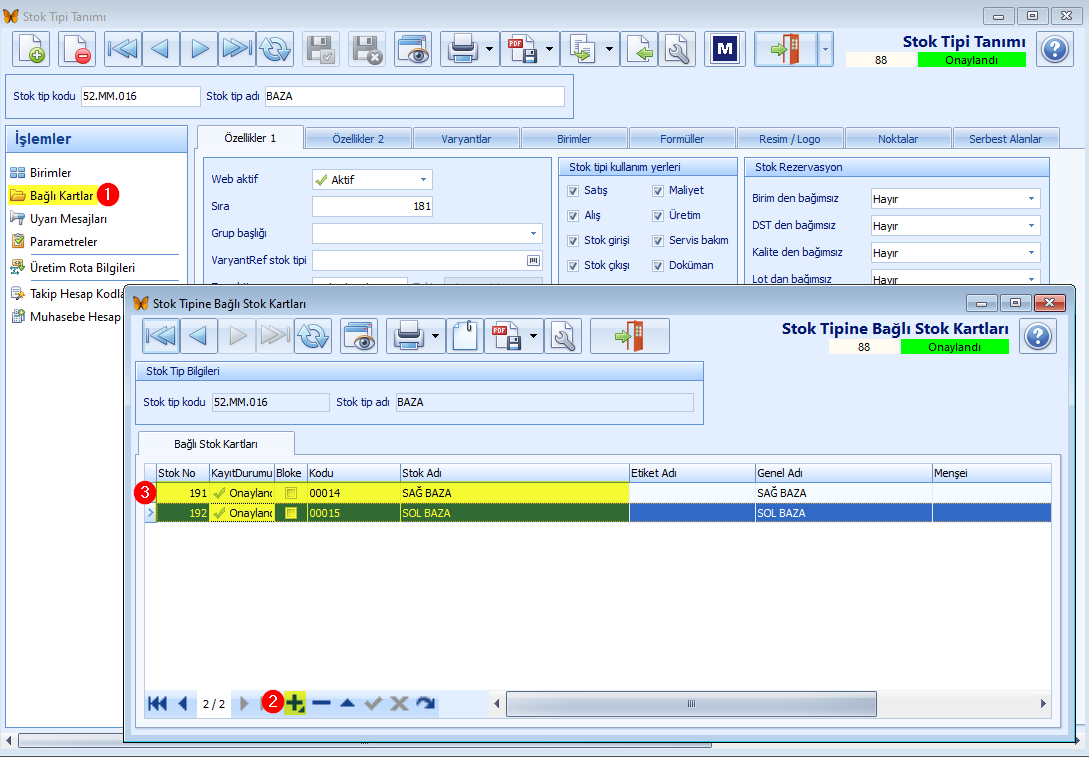Expand the PDF export dropdown arrow in main toolbar
Screen dimensions: 1089x757
click(549, 49)
